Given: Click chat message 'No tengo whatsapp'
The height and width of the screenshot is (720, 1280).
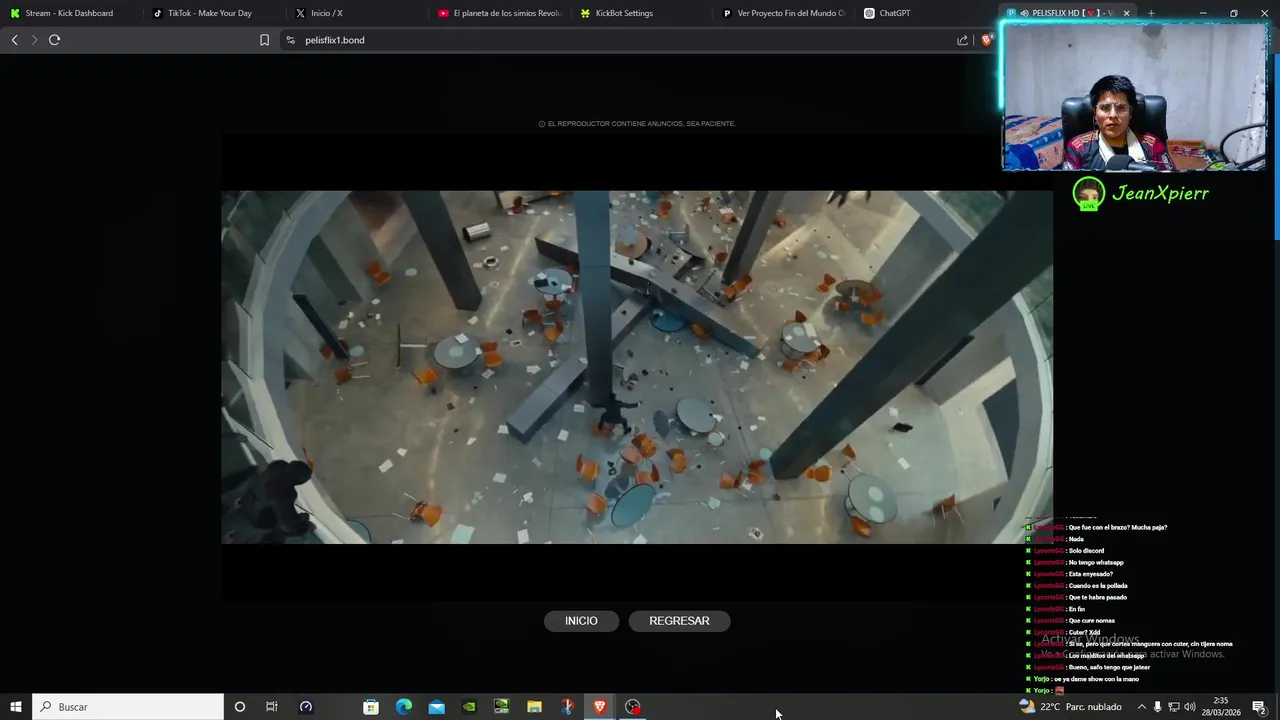Looking at the screenshot, I should [x=1095, y=563].
